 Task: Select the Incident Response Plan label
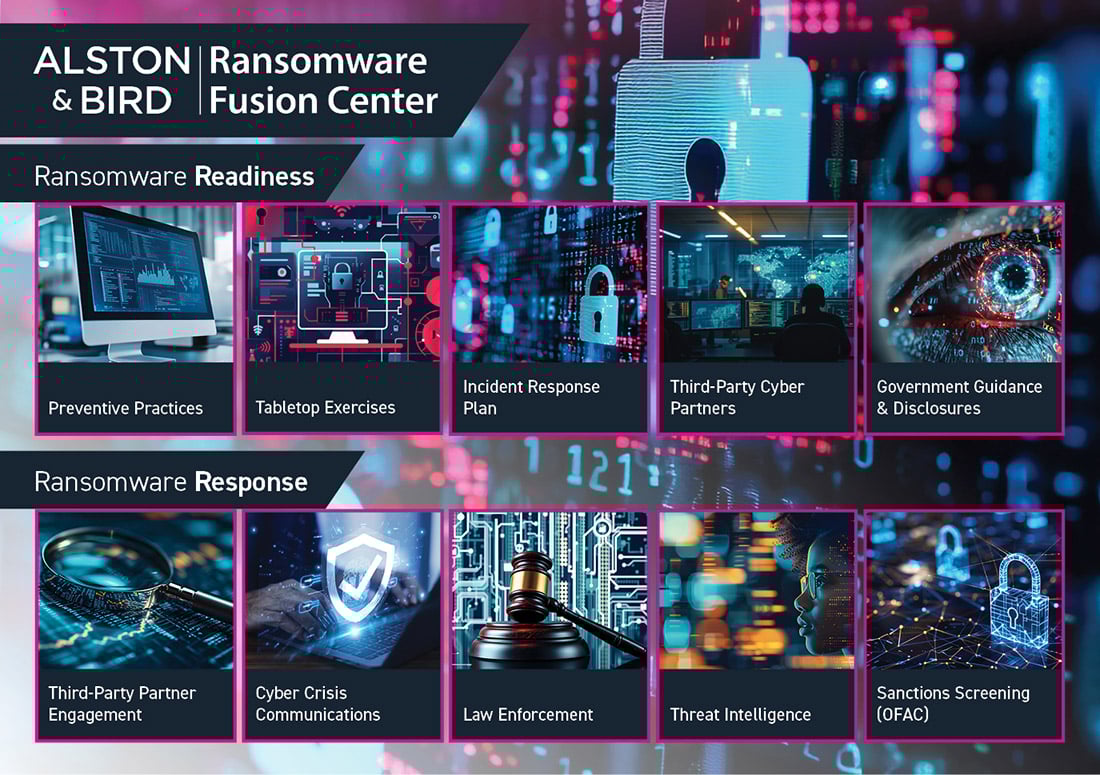pyautogui.click(x=531, y=397)
